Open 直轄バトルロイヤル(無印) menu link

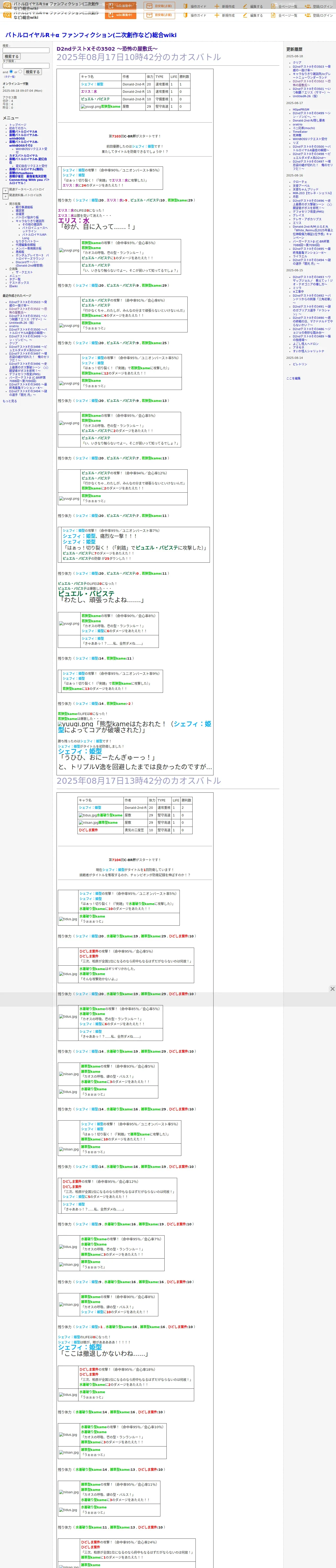(26, 170)
